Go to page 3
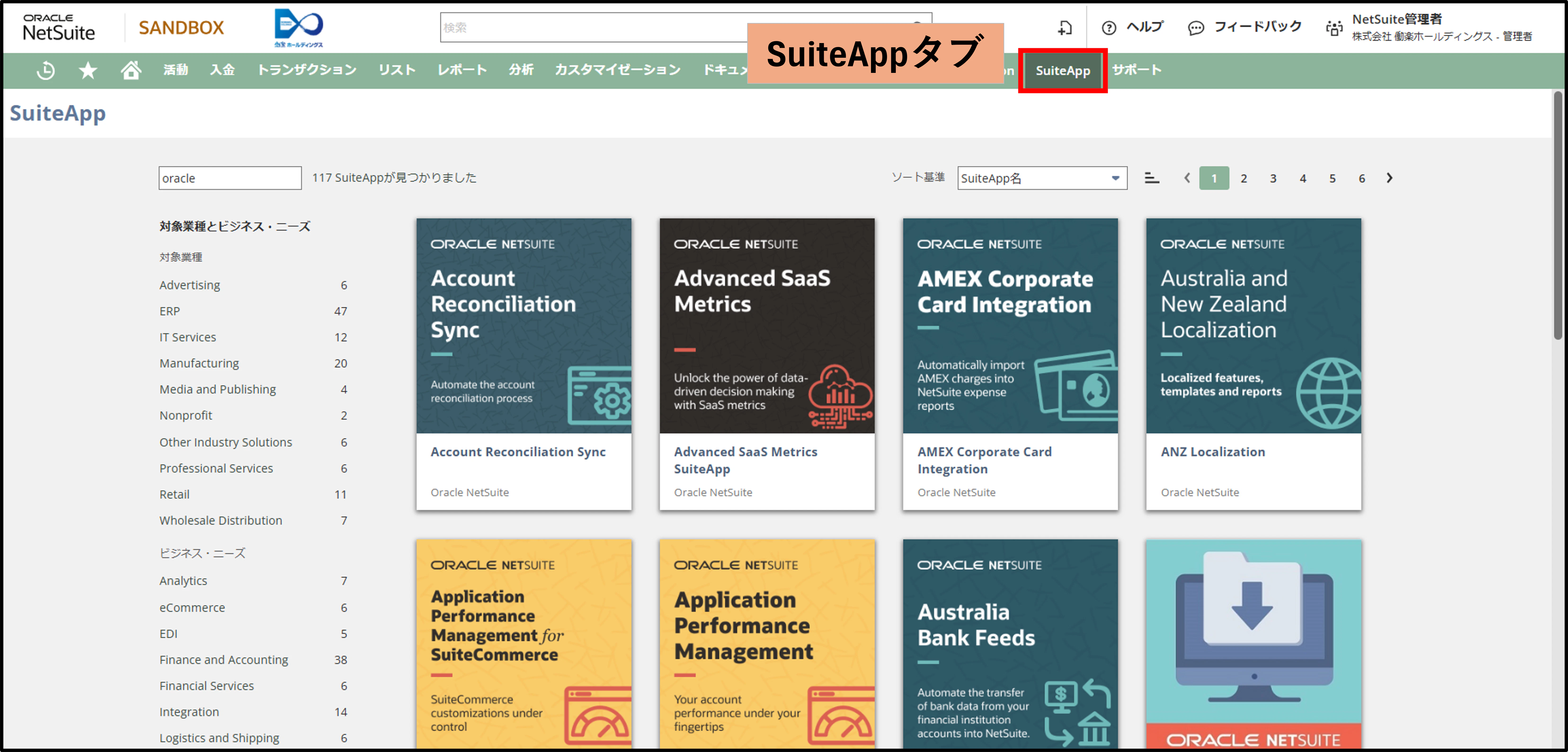 pyautogui.click(x=1273, y=178)
